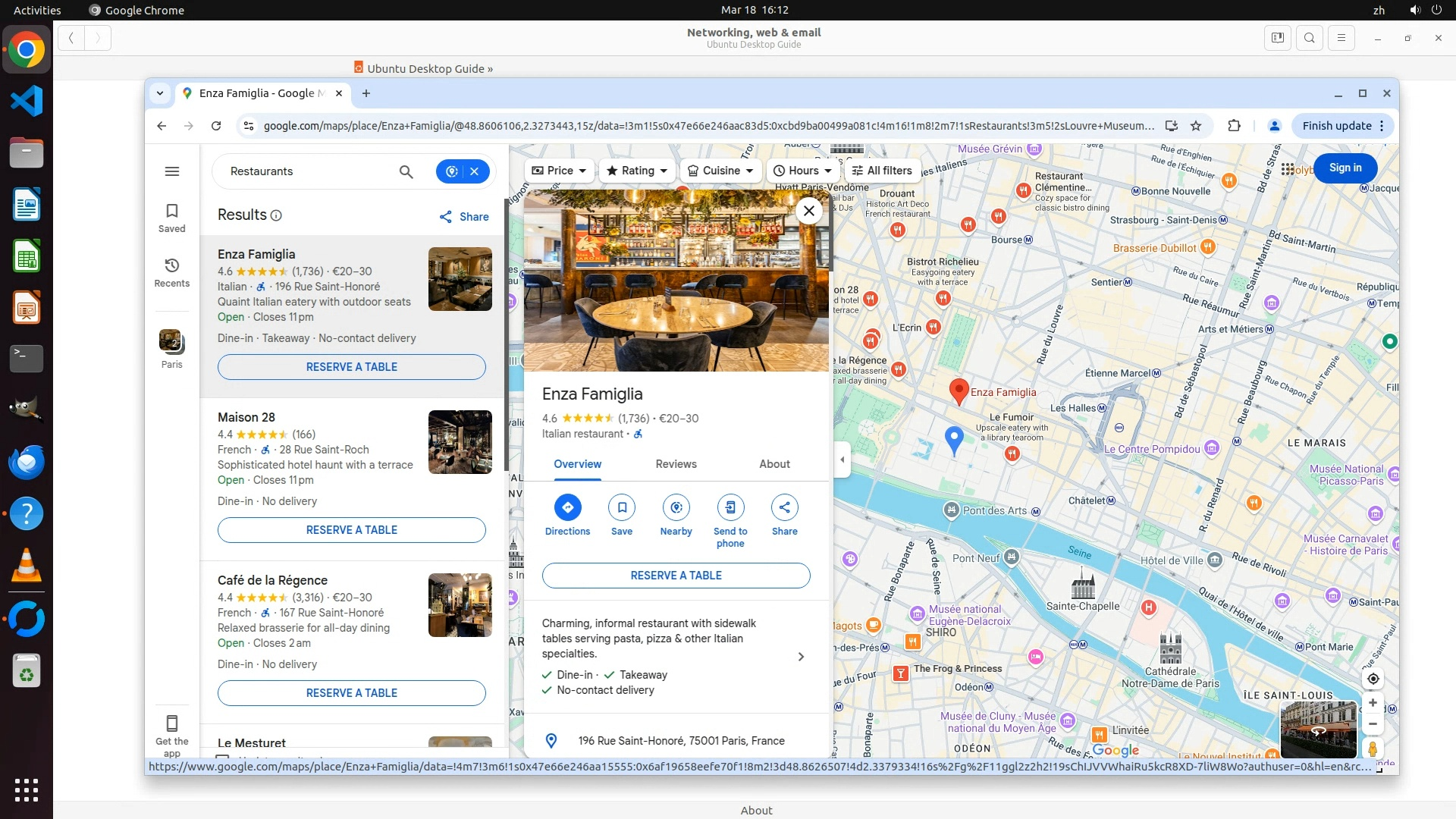Click the Sign in button

[x=1345, y=168]
